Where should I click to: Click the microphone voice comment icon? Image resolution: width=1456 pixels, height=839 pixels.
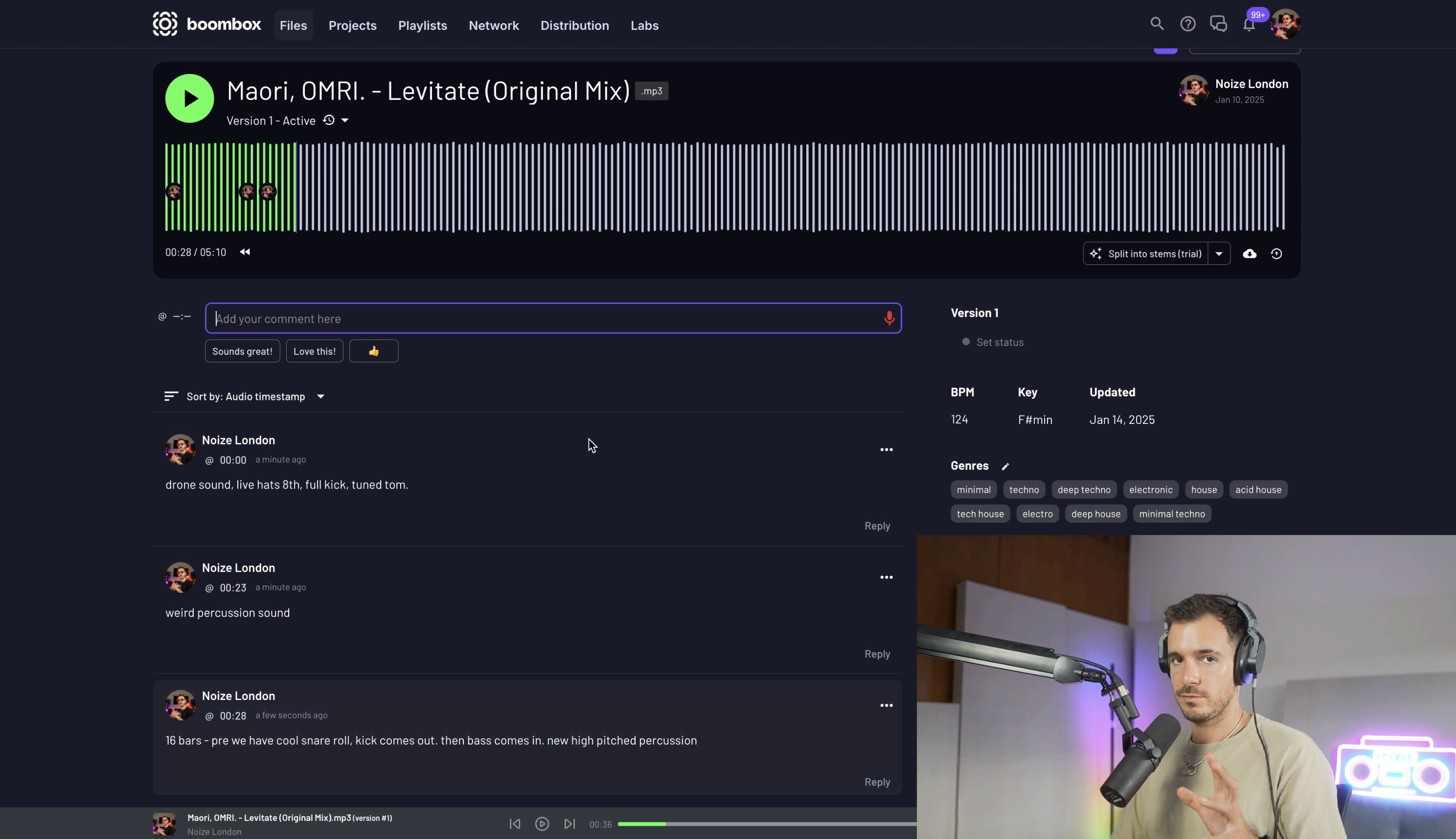click(888, 318)
